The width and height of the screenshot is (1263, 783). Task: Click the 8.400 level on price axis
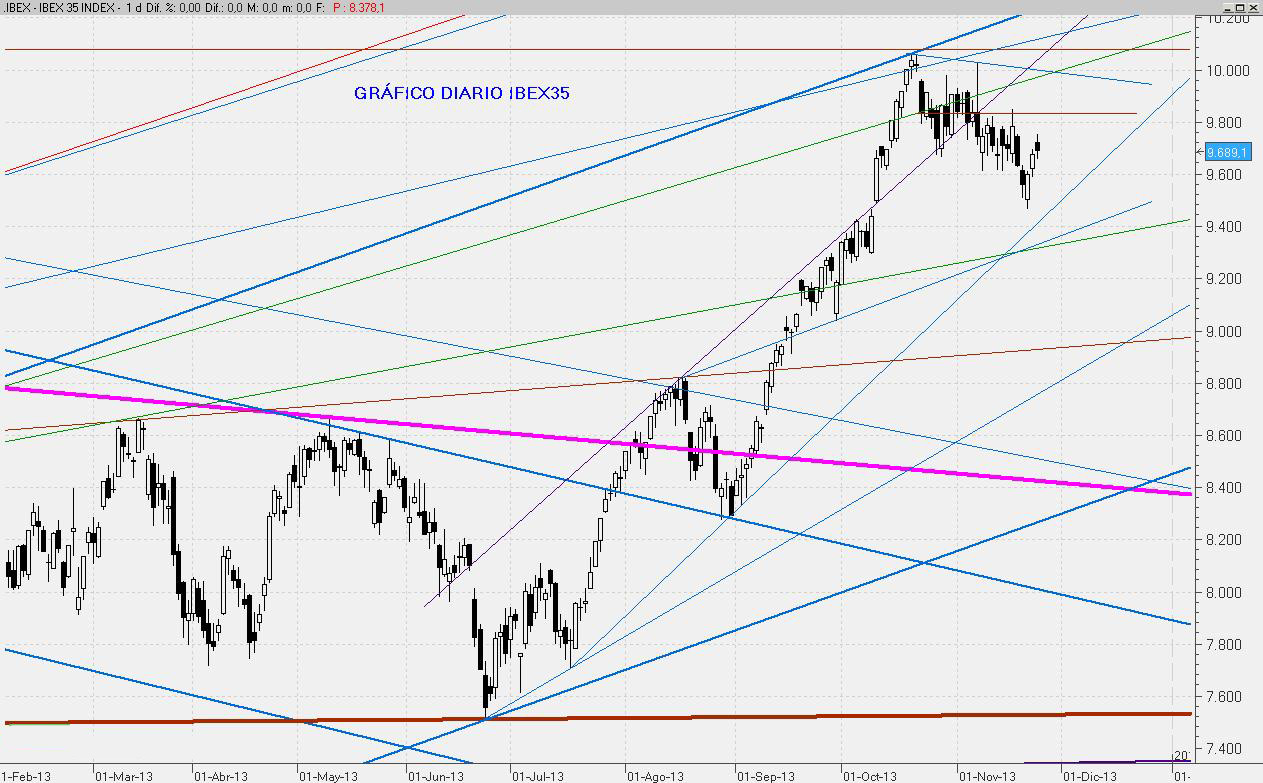point(1226,488)
